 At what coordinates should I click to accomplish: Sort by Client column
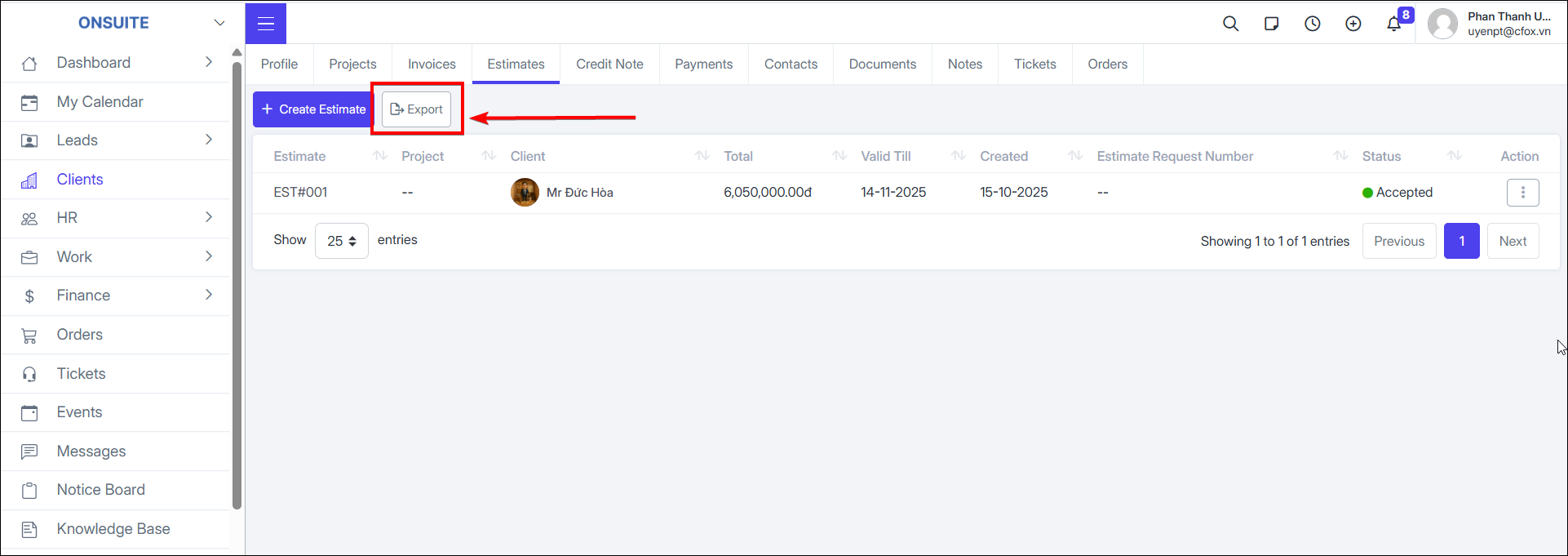(x=702, y=156)
